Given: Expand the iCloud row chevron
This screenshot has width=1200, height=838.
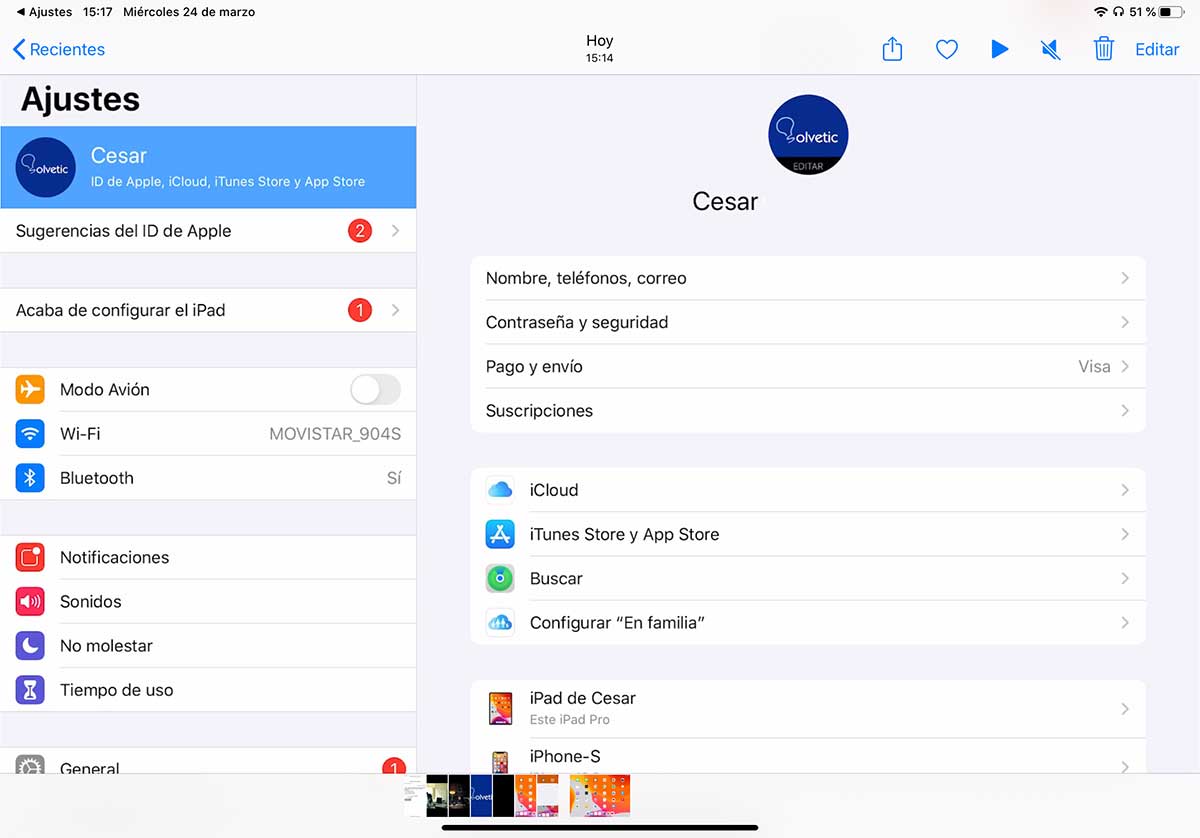Looking at the screenshot, I should 1125,490.
